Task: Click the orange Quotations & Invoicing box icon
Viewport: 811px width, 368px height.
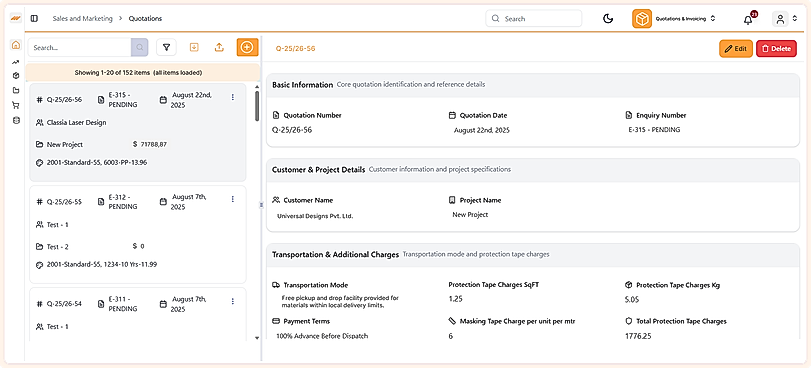Action: click(642, 19)
